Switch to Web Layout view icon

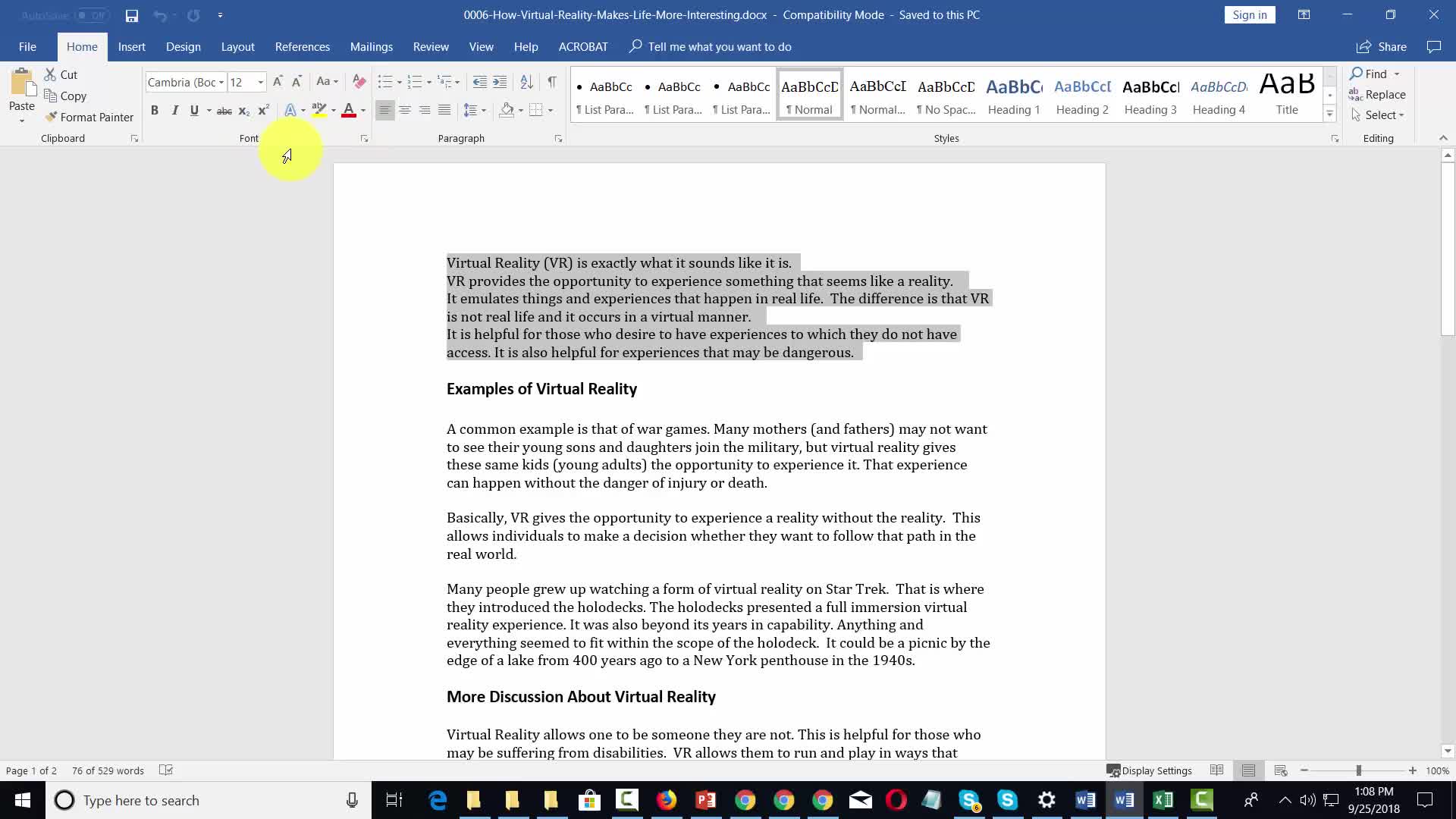[1281, 770]
